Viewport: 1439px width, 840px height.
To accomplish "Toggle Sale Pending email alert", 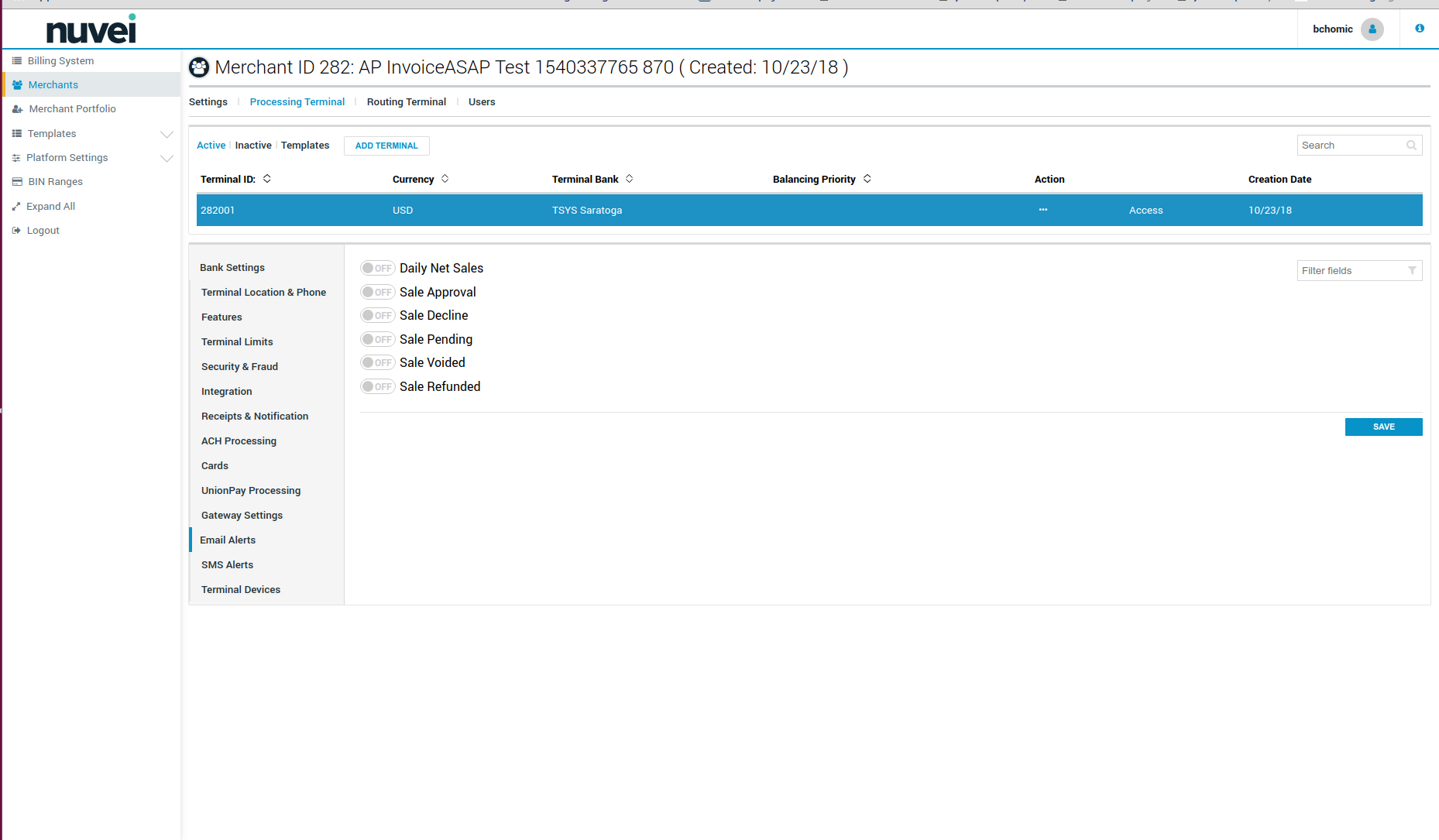I will pyautogui.click(x=378, y=340).
